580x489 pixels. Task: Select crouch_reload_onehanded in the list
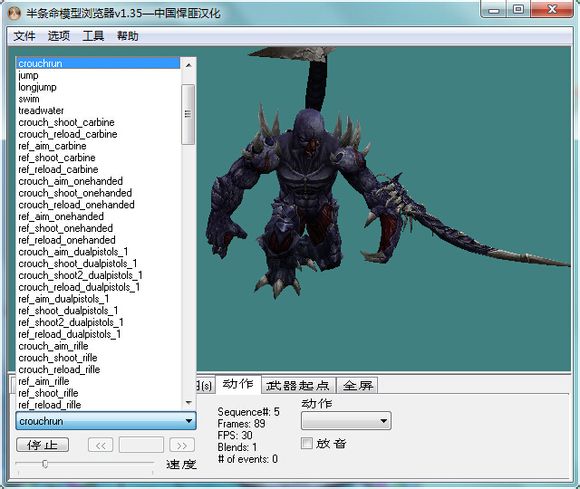tap(98, 205)
